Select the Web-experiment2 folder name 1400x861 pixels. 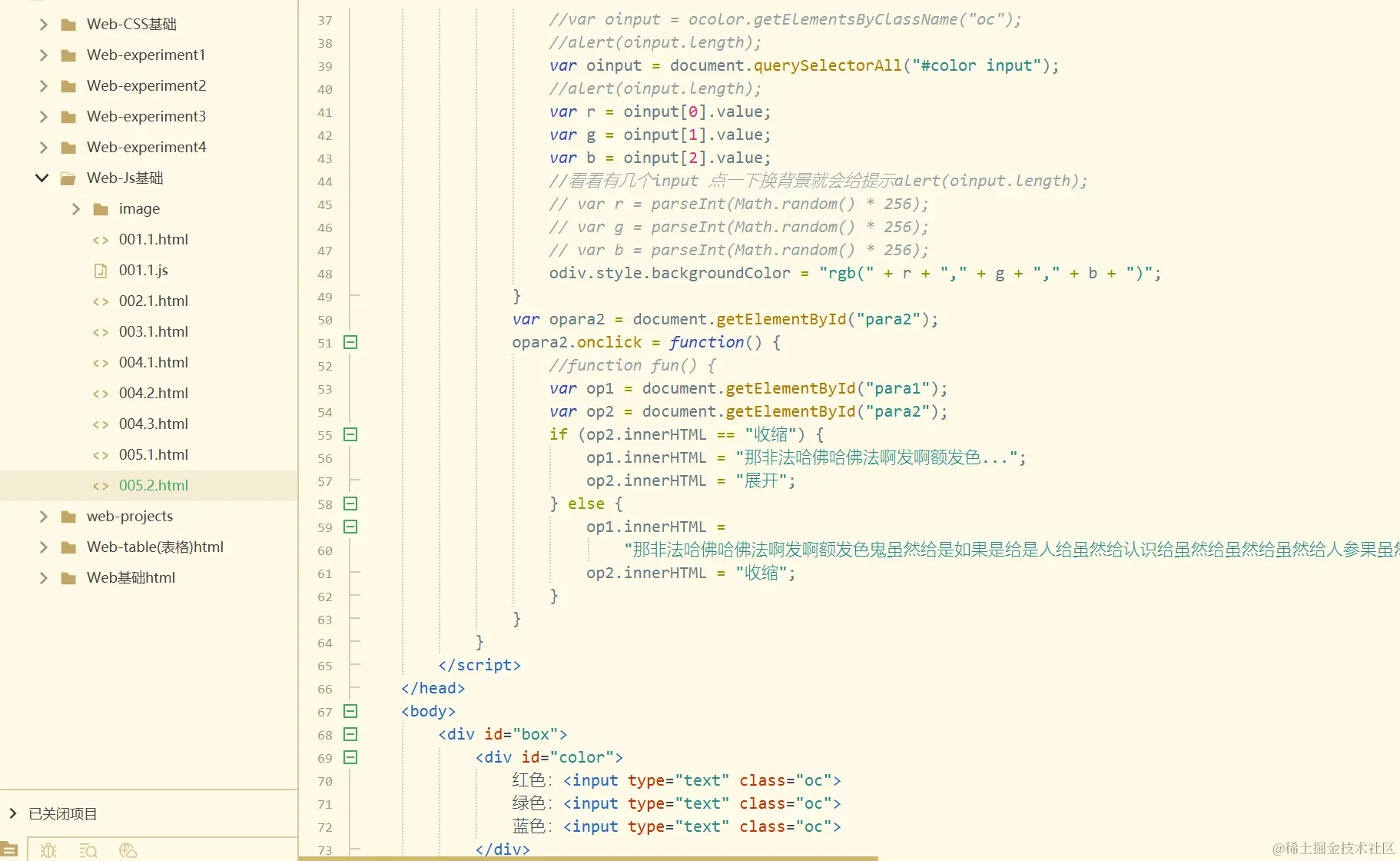click(x=146, y=86)
